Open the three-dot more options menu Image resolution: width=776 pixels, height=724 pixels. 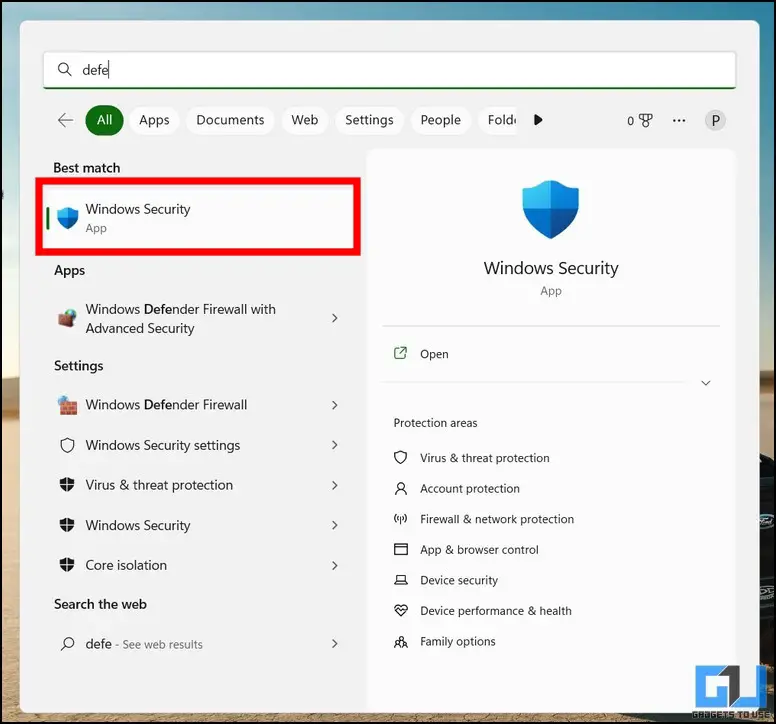tap(679, 120)
